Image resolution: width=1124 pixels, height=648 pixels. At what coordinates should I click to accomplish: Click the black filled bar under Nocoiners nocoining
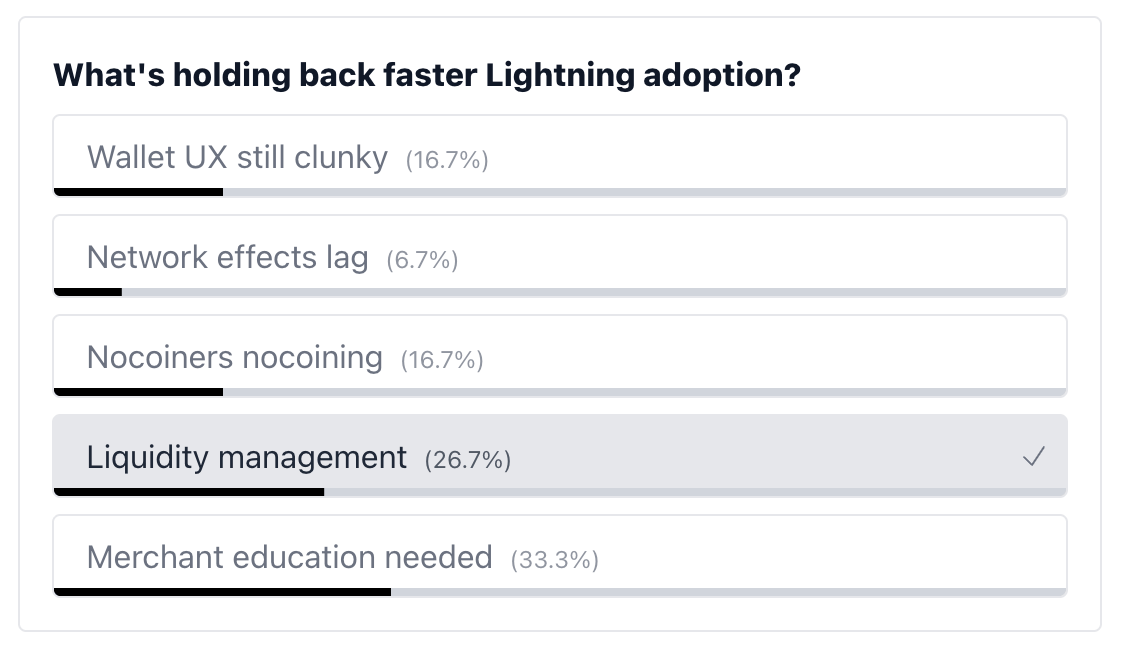pyautogui.click(x=138, y=392)
